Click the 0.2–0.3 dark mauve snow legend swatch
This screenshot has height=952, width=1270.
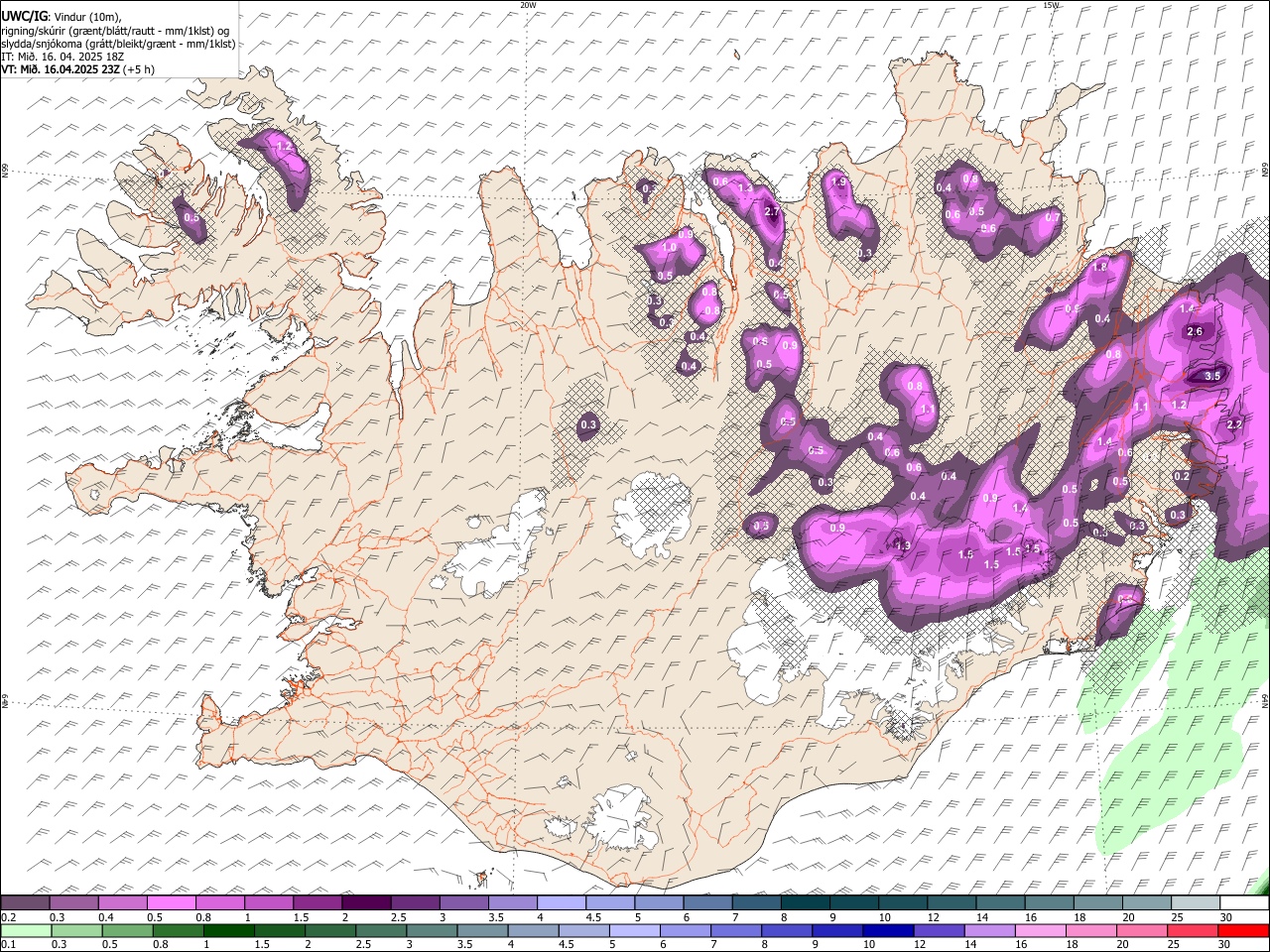25,903
